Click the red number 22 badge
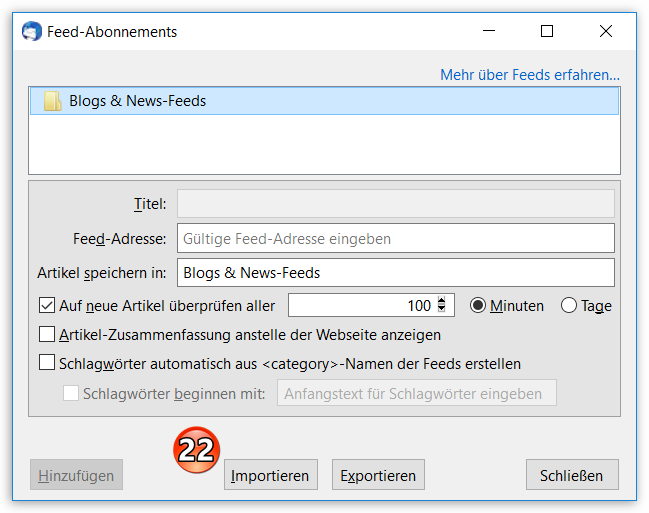This screenshot has width=649, height=513. (x=197, y=450)
